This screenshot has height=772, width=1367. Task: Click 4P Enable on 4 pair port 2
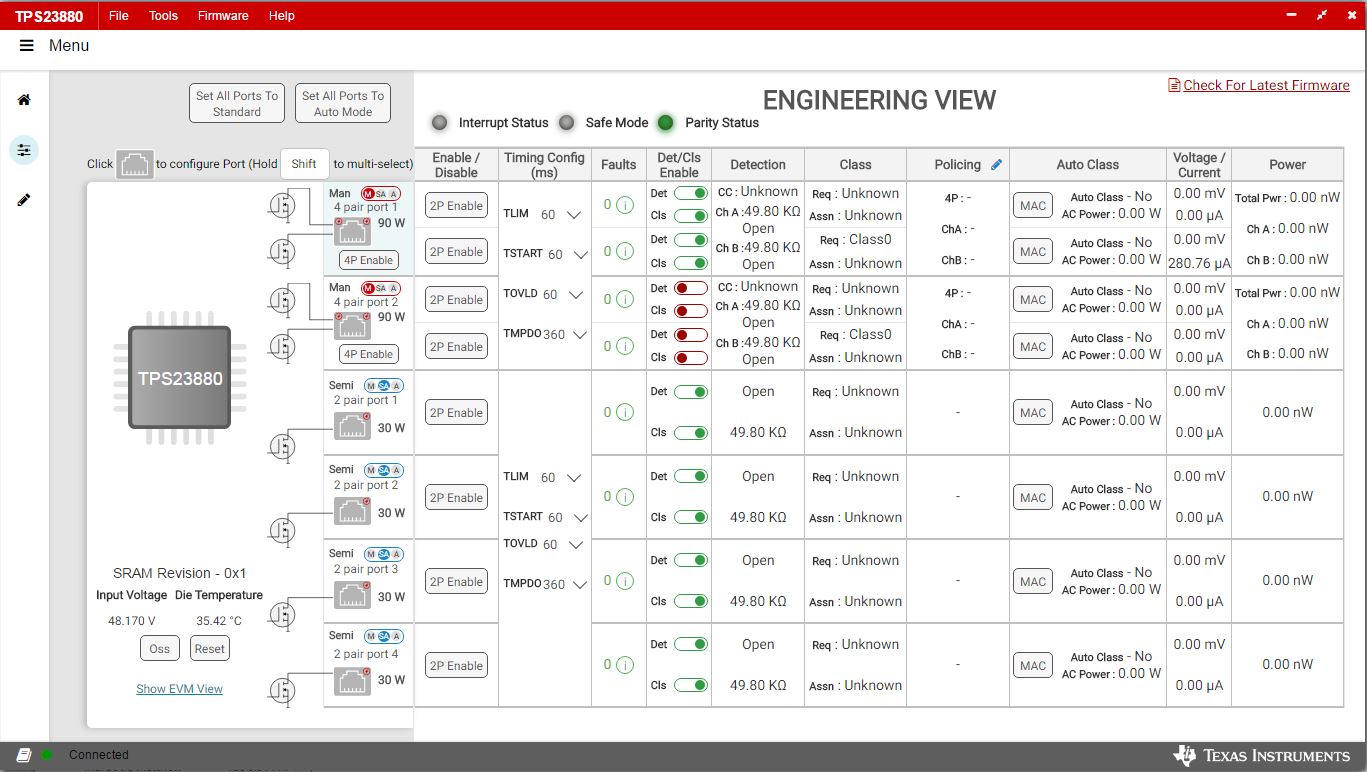369,354
